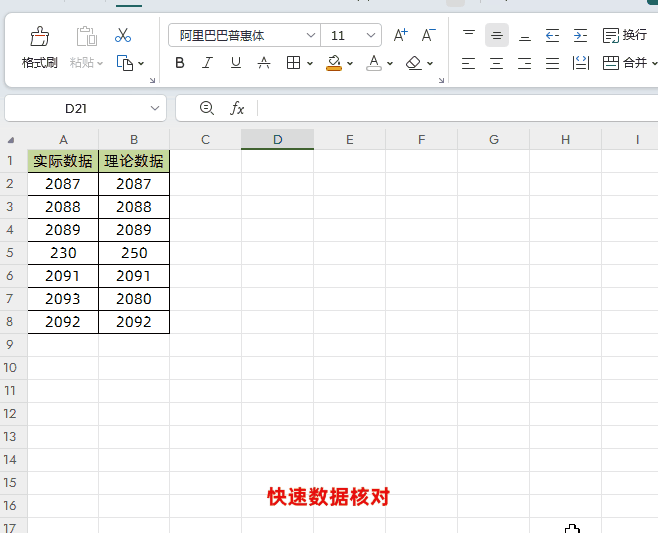This screenshot has width=658, height=533.
Task: Click the red text 快速数据核对
Action: (329, 497)
